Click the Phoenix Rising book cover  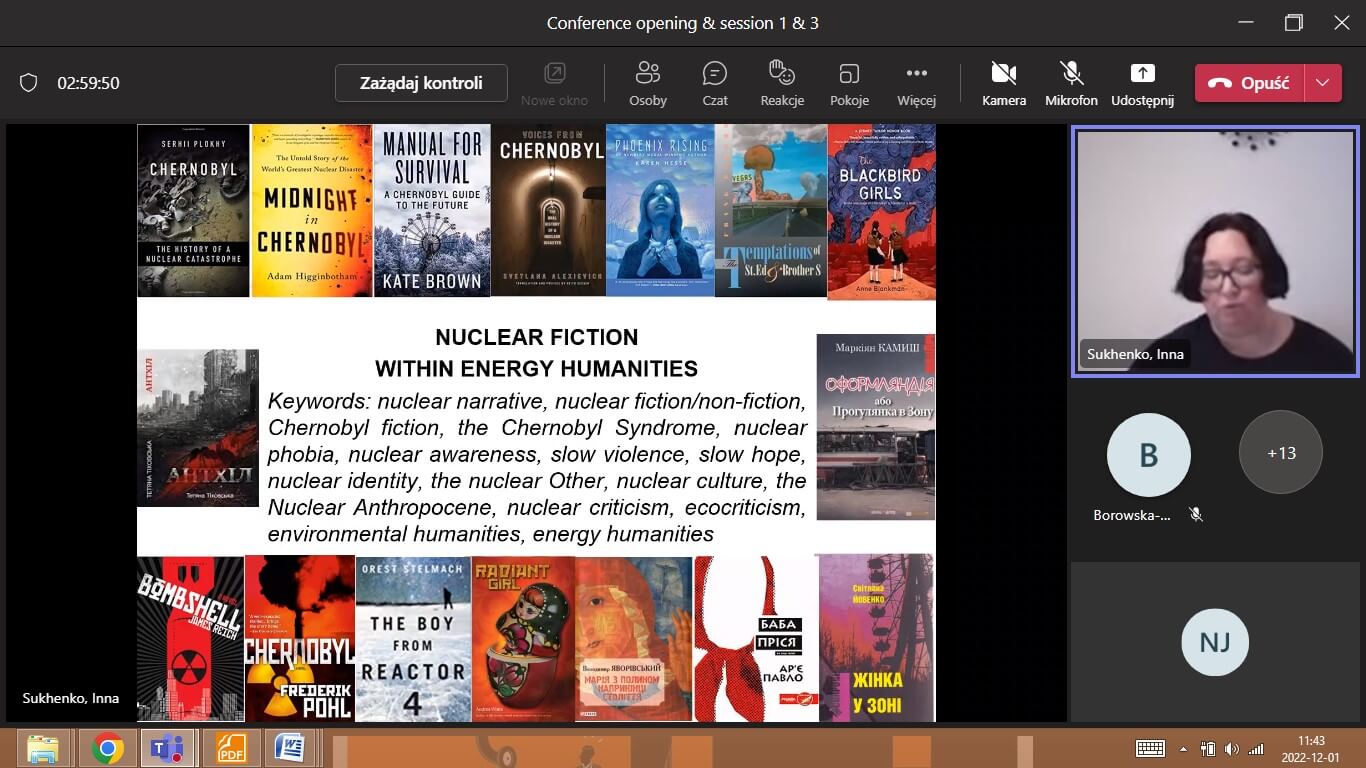coord(660,211)
